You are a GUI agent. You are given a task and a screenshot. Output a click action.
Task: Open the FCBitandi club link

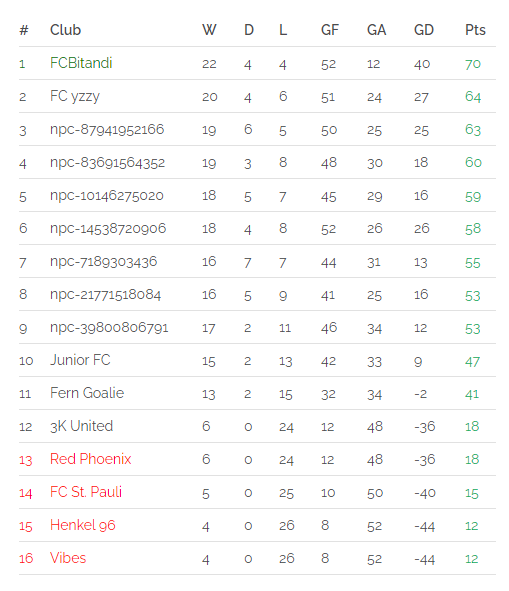click(81, 63)
